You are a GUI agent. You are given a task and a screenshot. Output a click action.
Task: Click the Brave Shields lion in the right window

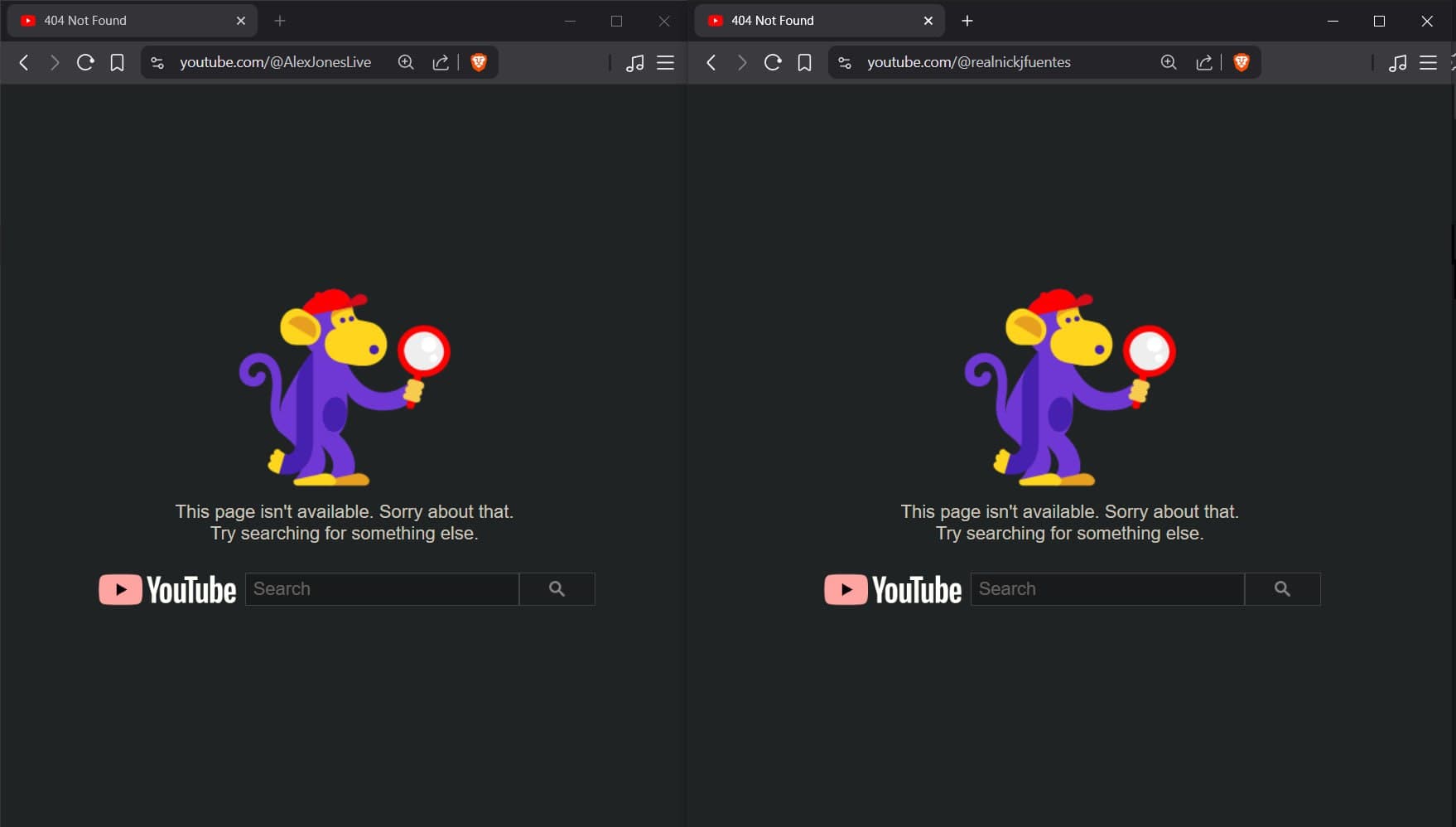(1241, 61)
